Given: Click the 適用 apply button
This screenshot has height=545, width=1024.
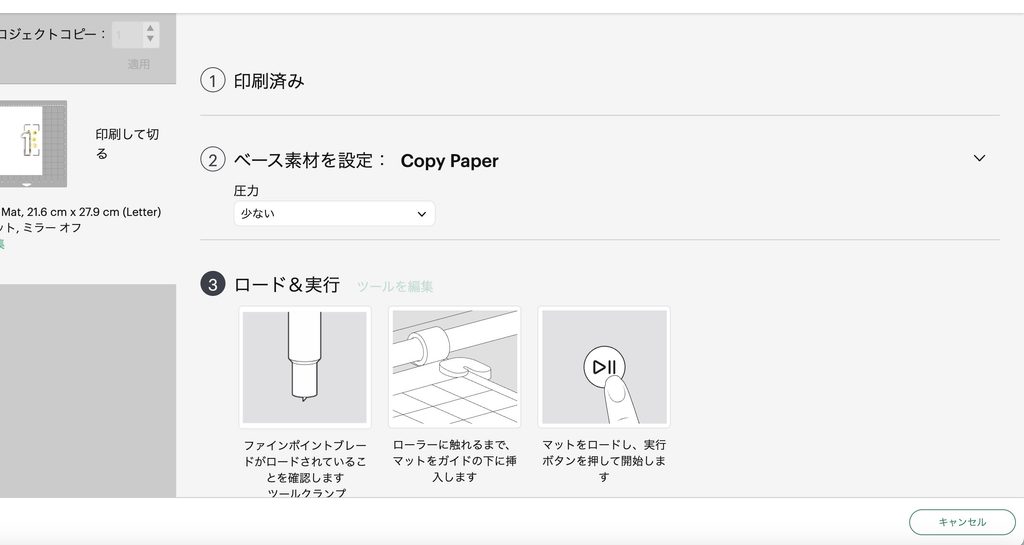Looking at the screenshot, I should click(x=138, y=64).
